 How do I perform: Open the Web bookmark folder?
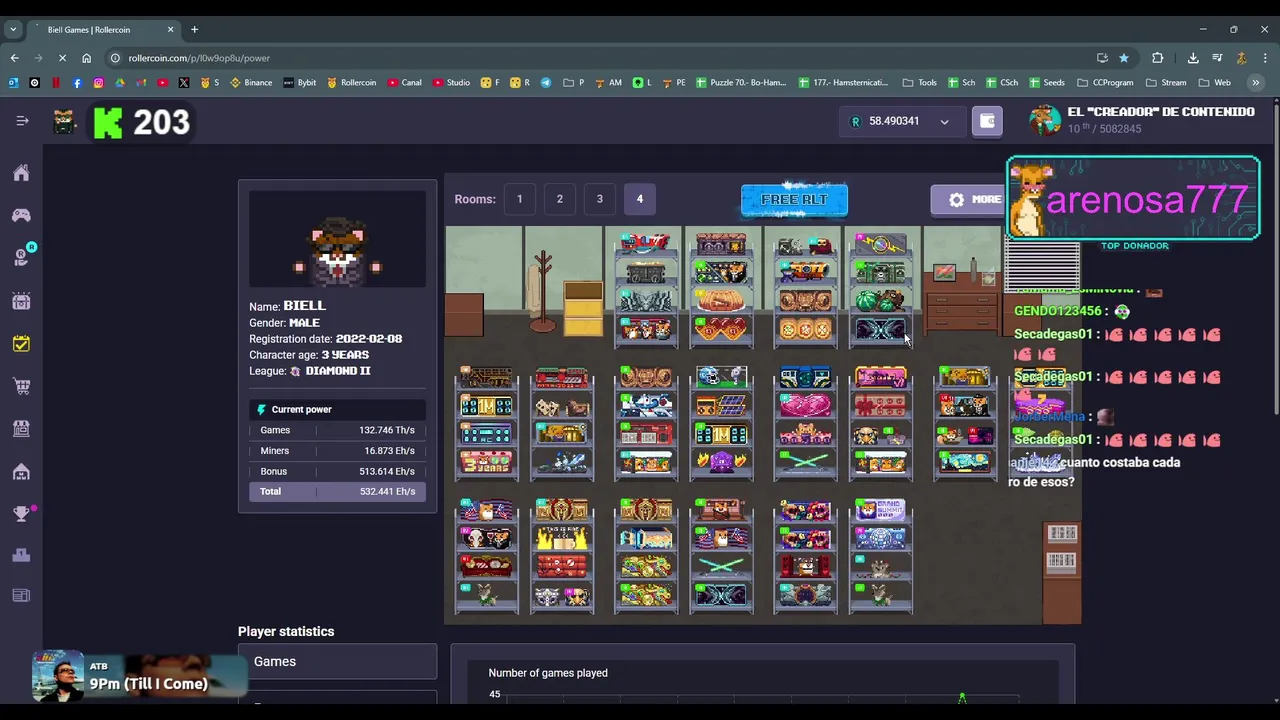click(x=1214, y=83)
